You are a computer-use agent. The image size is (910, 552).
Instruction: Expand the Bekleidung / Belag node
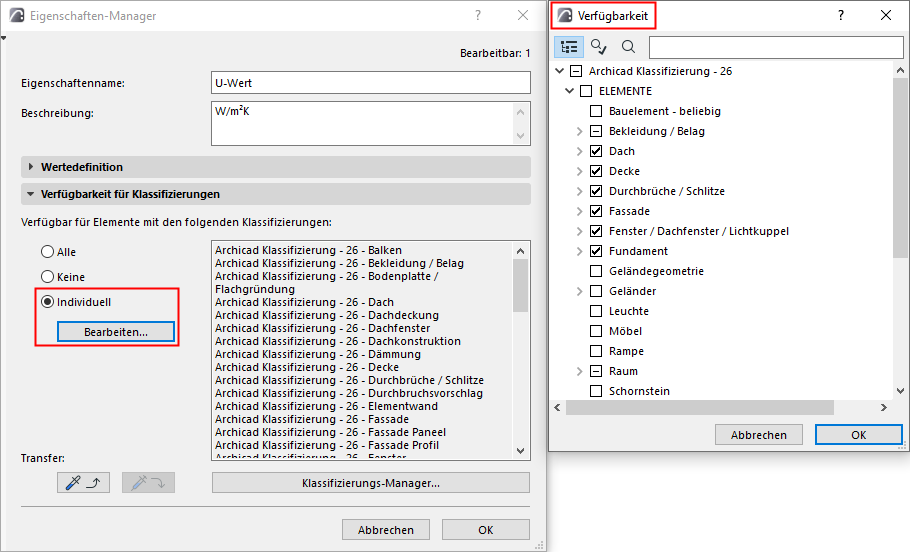(x=579, y=131)
